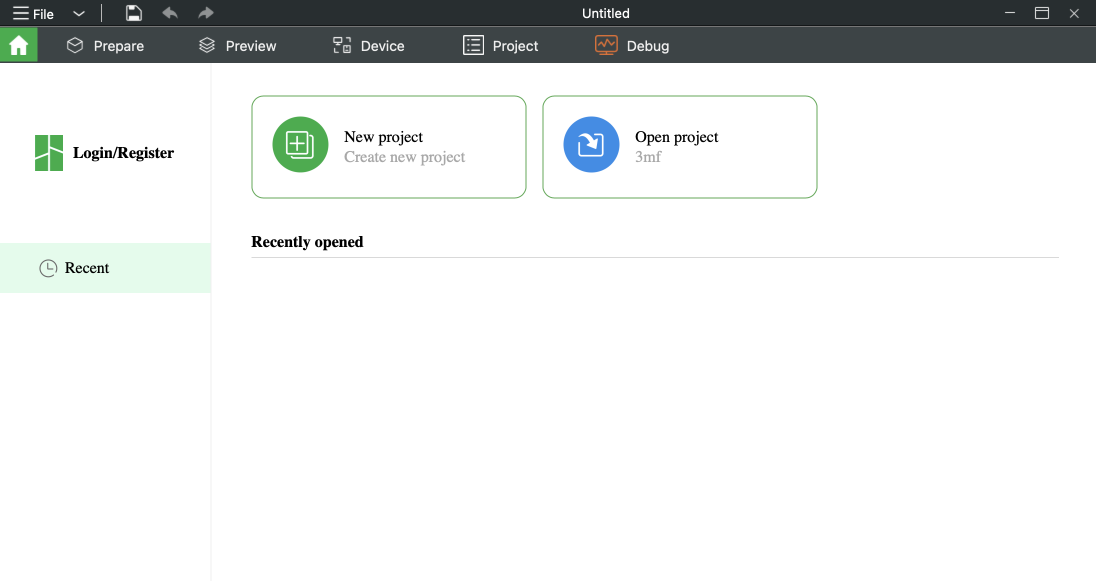Switch to the Prepare tab
The width and height of the screenshot is (1096, 581).
pos(105,45)
